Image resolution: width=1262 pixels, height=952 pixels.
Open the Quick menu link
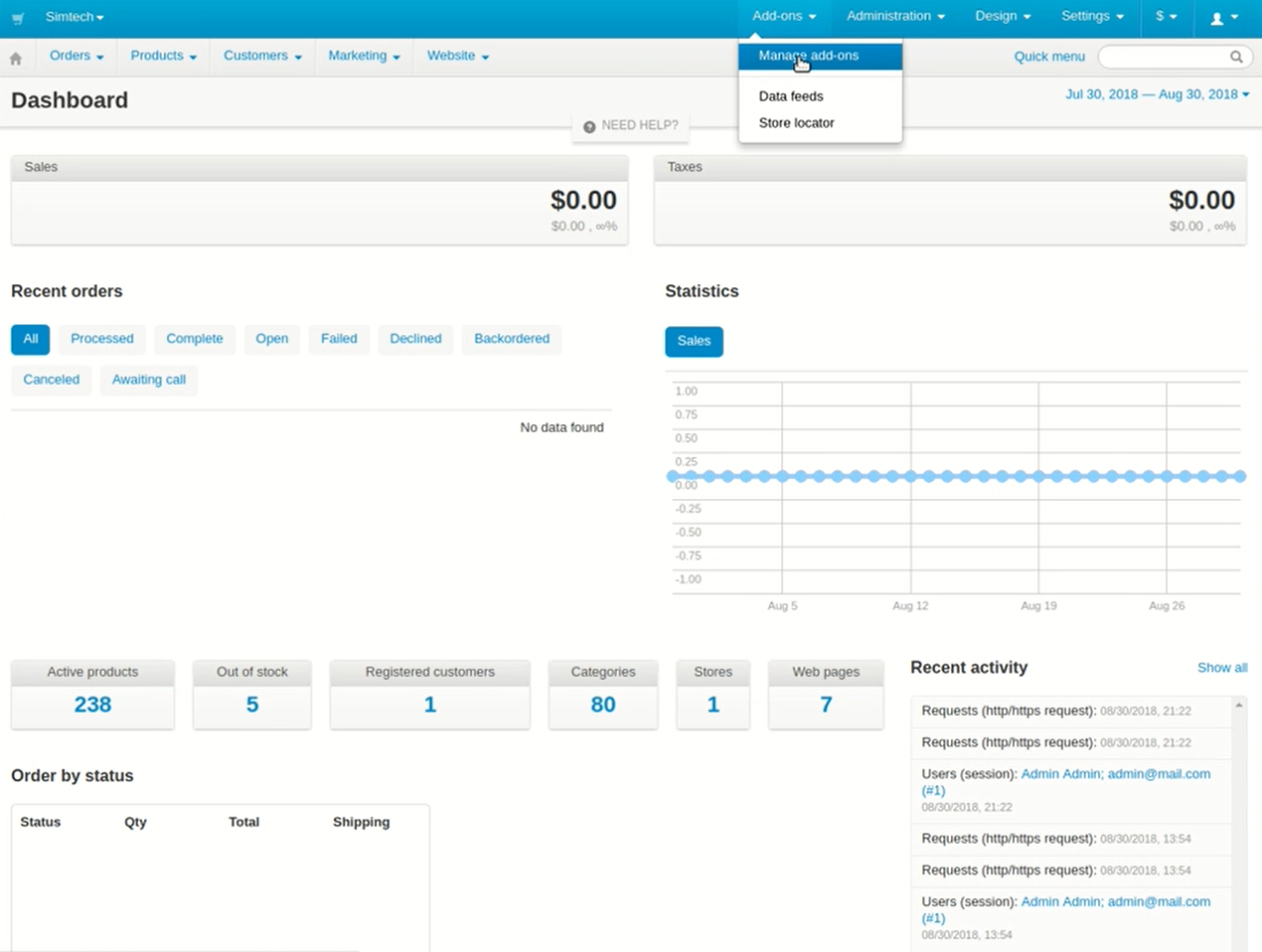(1048, 57)
